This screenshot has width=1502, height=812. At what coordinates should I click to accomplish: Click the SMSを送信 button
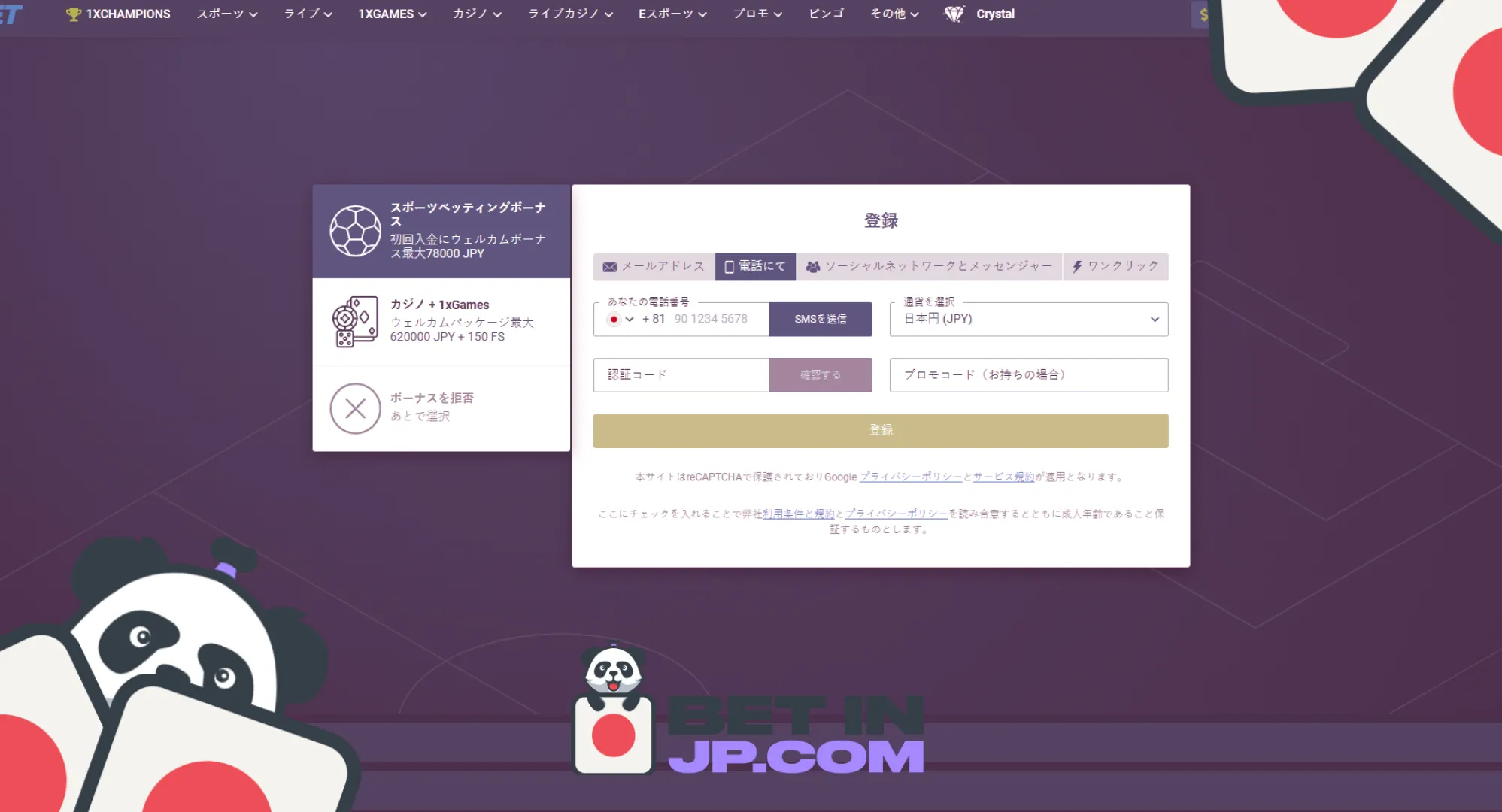tap(821, 320)
